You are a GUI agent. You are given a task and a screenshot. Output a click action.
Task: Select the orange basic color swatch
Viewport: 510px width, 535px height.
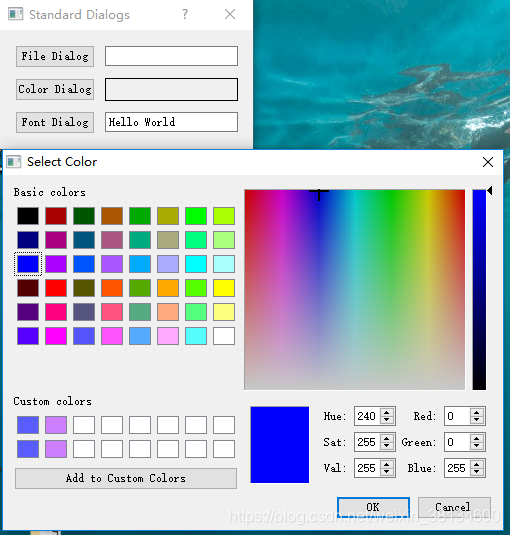[x=168, y=288]
